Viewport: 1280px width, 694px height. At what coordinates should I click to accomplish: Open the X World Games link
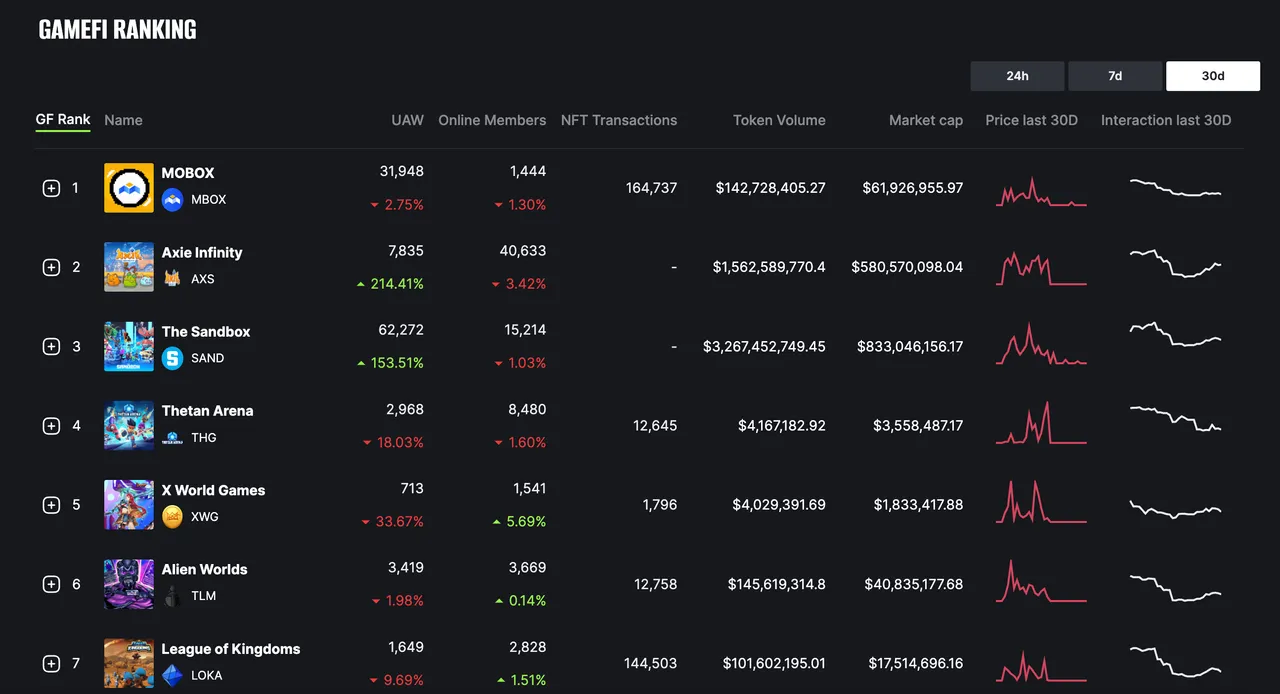coord(213,490)
